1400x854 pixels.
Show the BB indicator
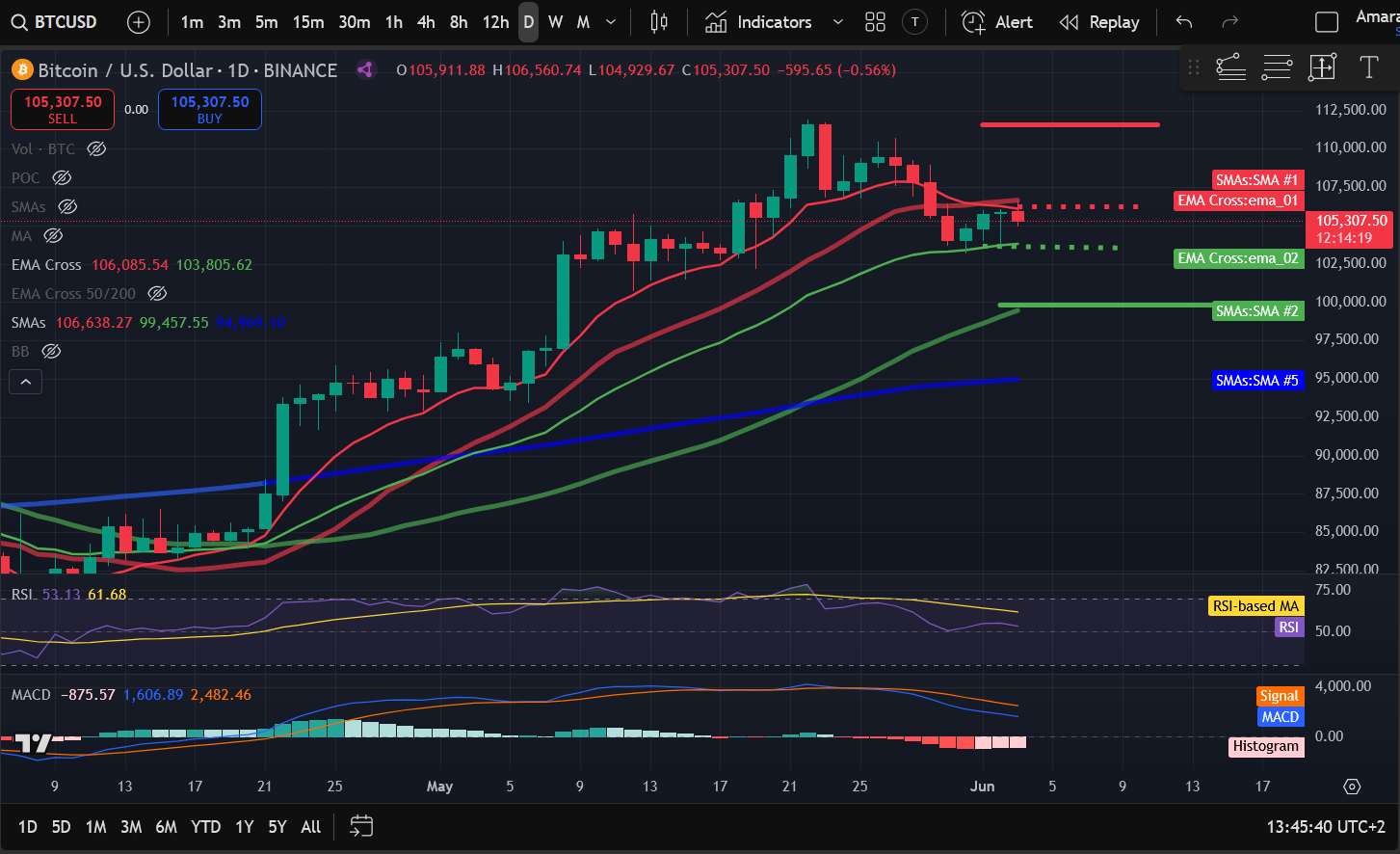[51, 351]
